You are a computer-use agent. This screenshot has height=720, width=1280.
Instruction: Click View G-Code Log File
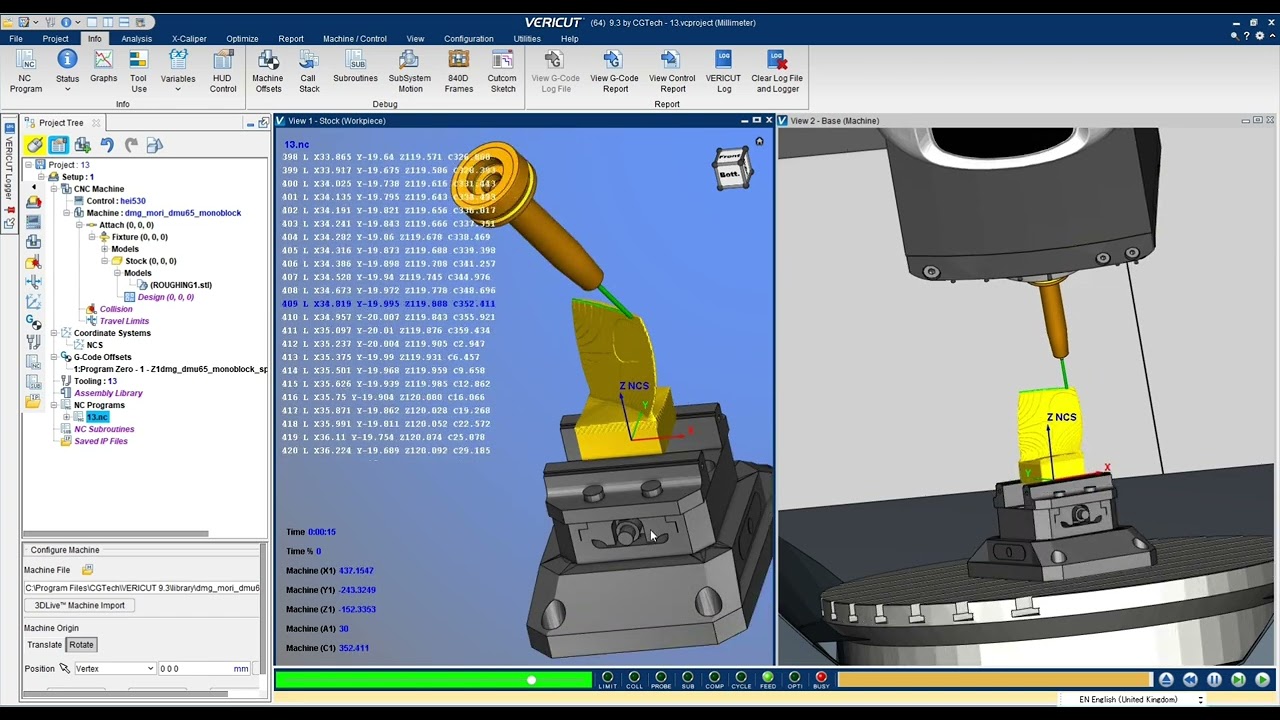coord(556,72)
